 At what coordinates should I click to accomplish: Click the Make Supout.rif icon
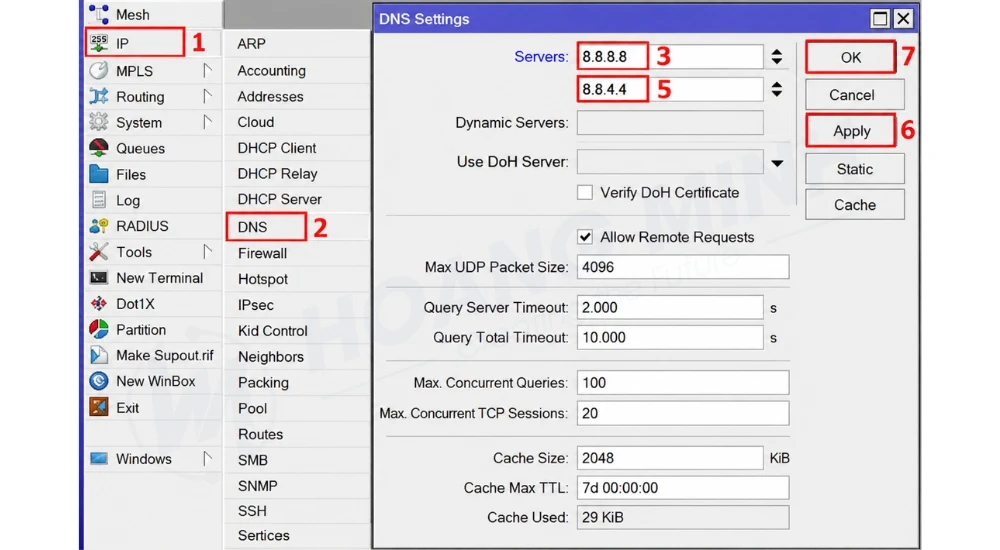pyautogui.click(x=99, y=355)
